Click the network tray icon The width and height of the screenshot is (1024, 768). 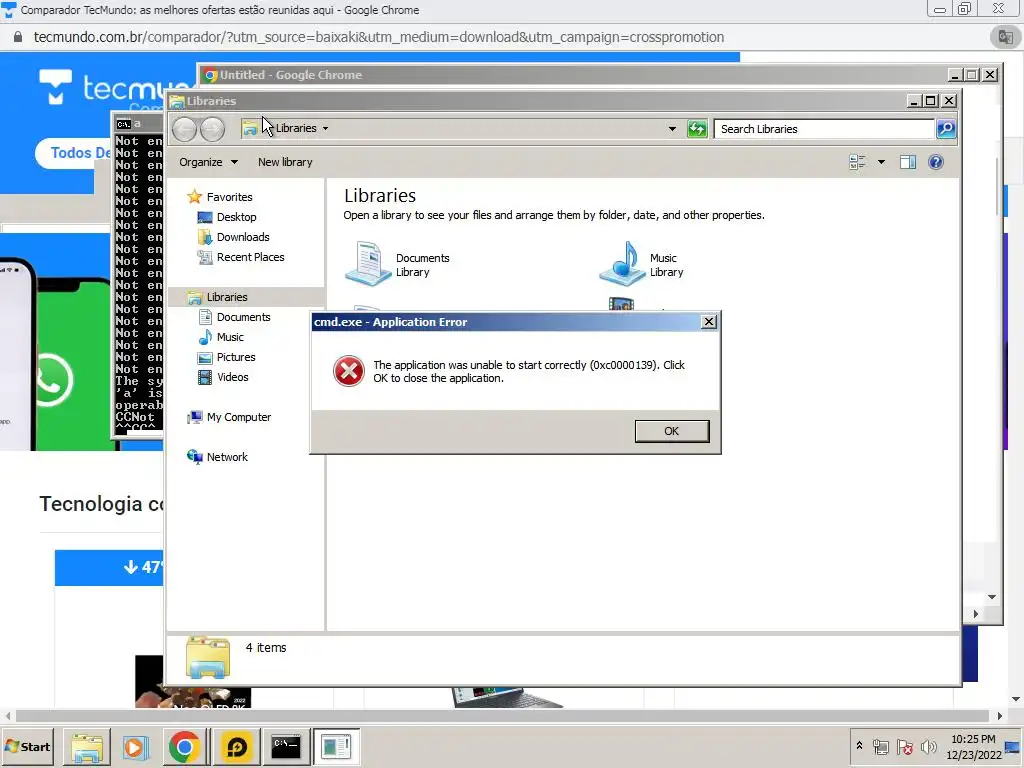(x=880, y=747)
